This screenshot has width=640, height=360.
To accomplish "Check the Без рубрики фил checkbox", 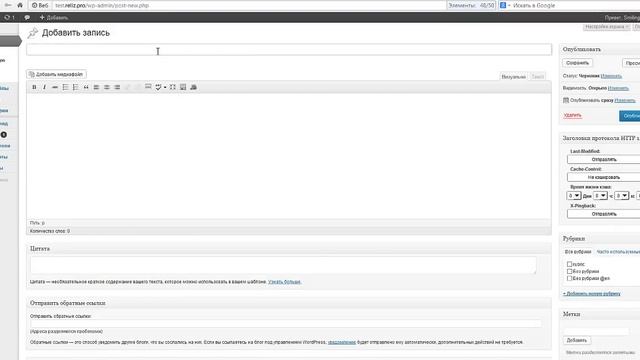I will 569,278.
